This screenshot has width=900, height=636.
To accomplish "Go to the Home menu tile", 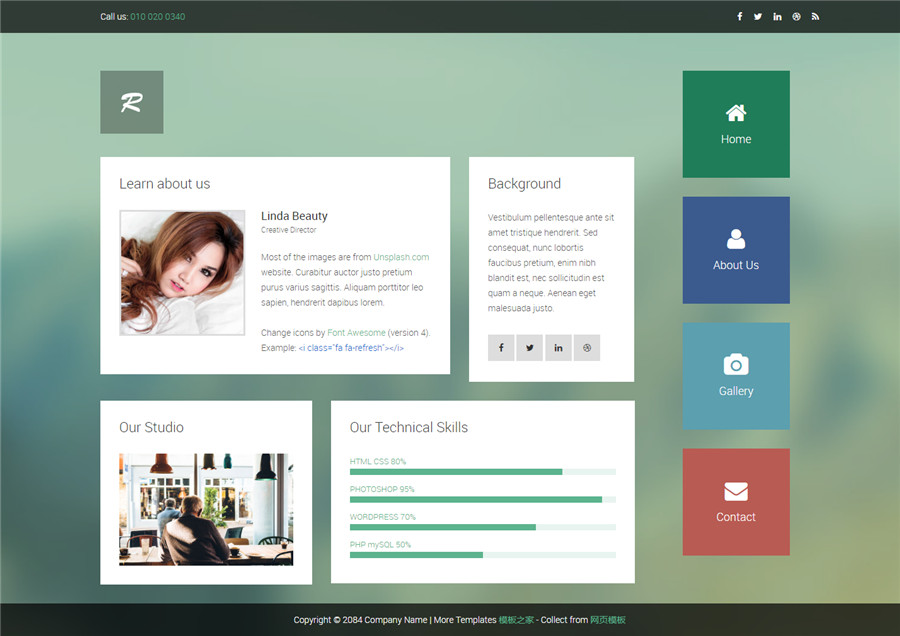I will coord(736,124).
